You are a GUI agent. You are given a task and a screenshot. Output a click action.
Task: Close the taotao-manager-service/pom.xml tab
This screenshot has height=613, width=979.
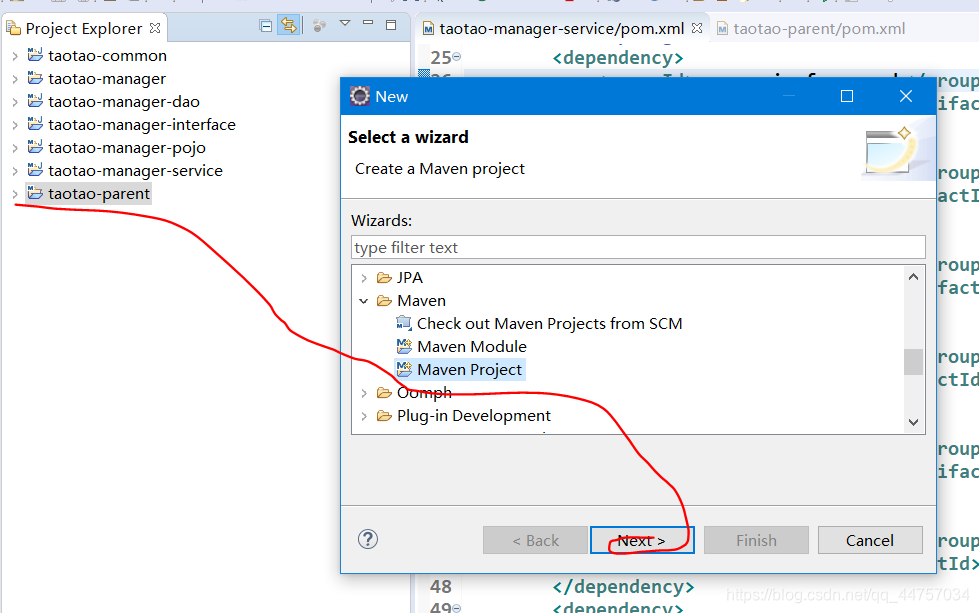(x=697, y=28)
